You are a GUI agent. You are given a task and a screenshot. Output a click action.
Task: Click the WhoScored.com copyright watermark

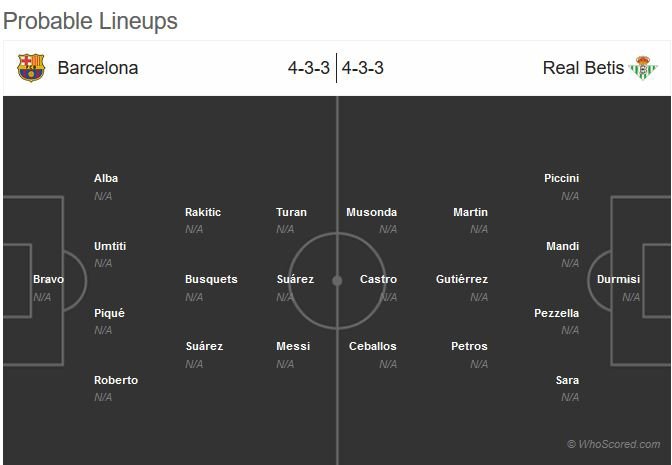(x=613, y=444)
